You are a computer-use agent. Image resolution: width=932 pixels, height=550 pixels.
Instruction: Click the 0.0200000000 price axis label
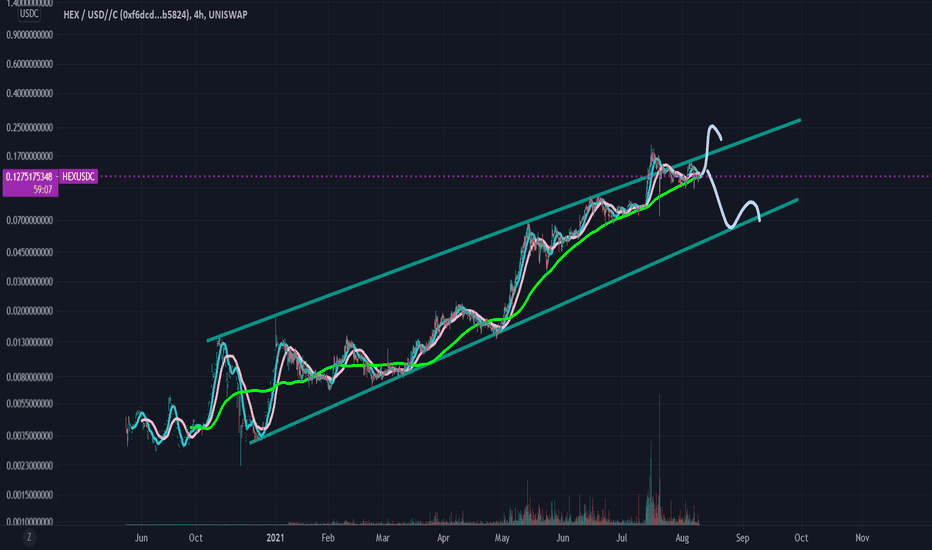pyautogui.click(x=29, y=310)
